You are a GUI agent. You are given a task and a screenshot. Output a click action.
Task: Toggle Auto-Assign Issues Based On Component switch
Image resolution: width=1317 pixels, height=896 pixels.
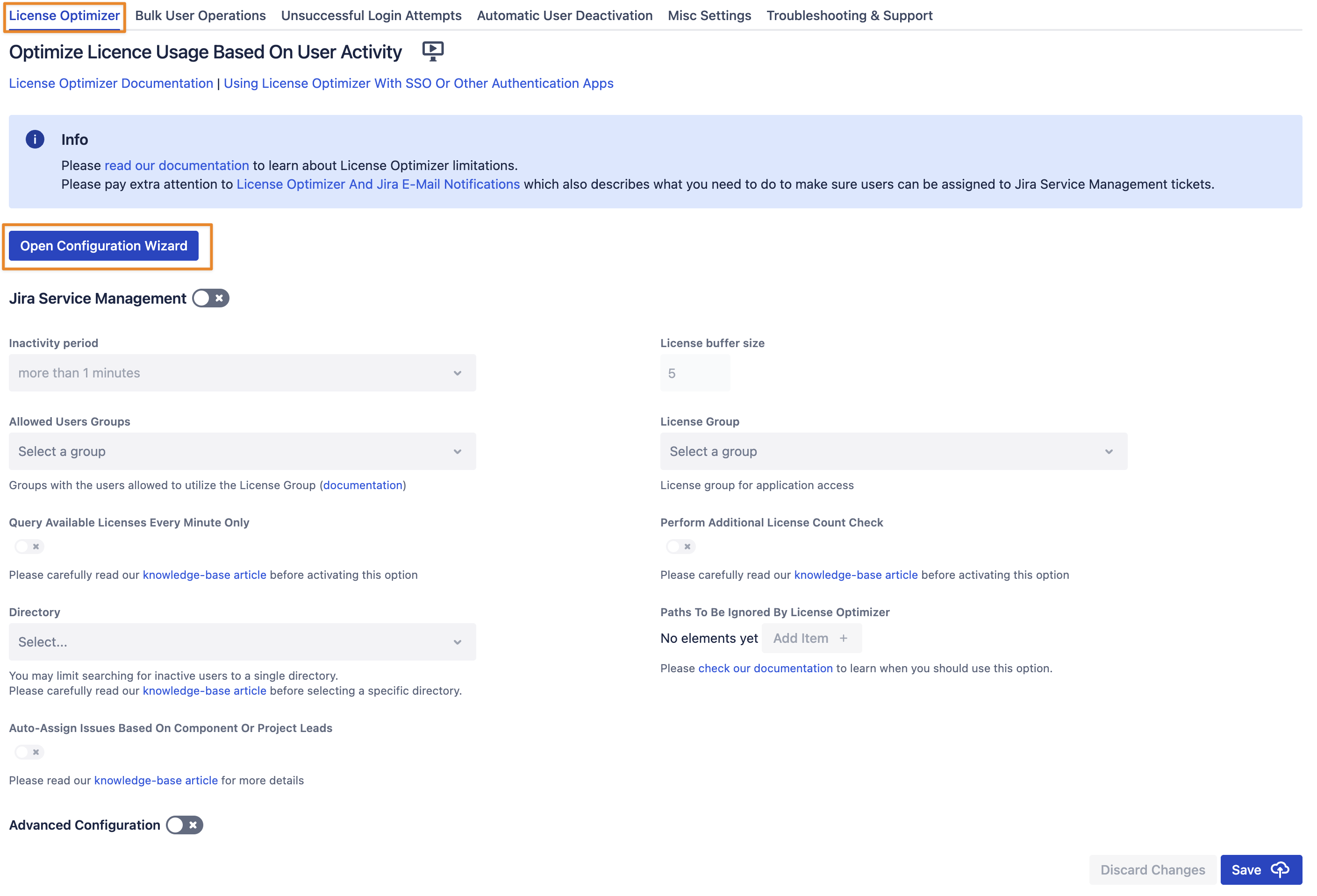29,752
